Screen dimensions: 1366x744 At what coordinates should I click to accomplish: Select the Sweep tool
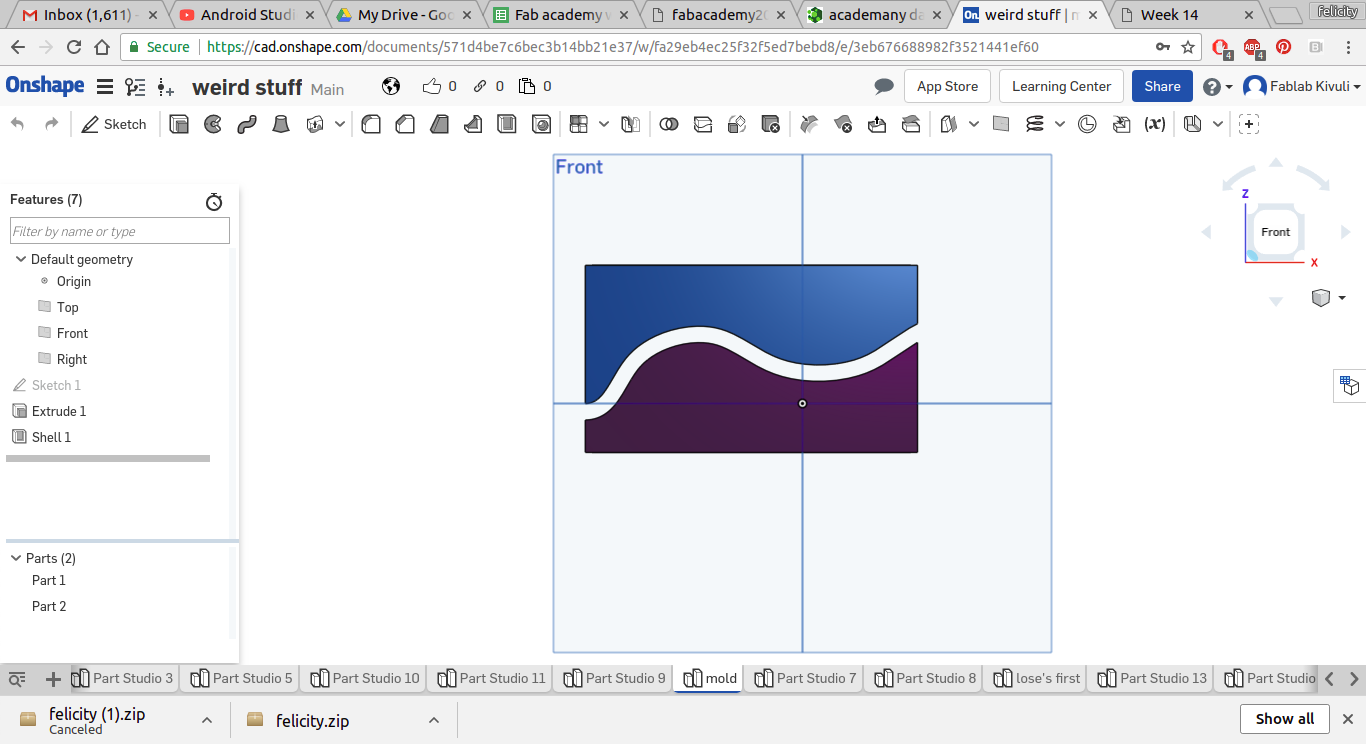click(247, 124)
